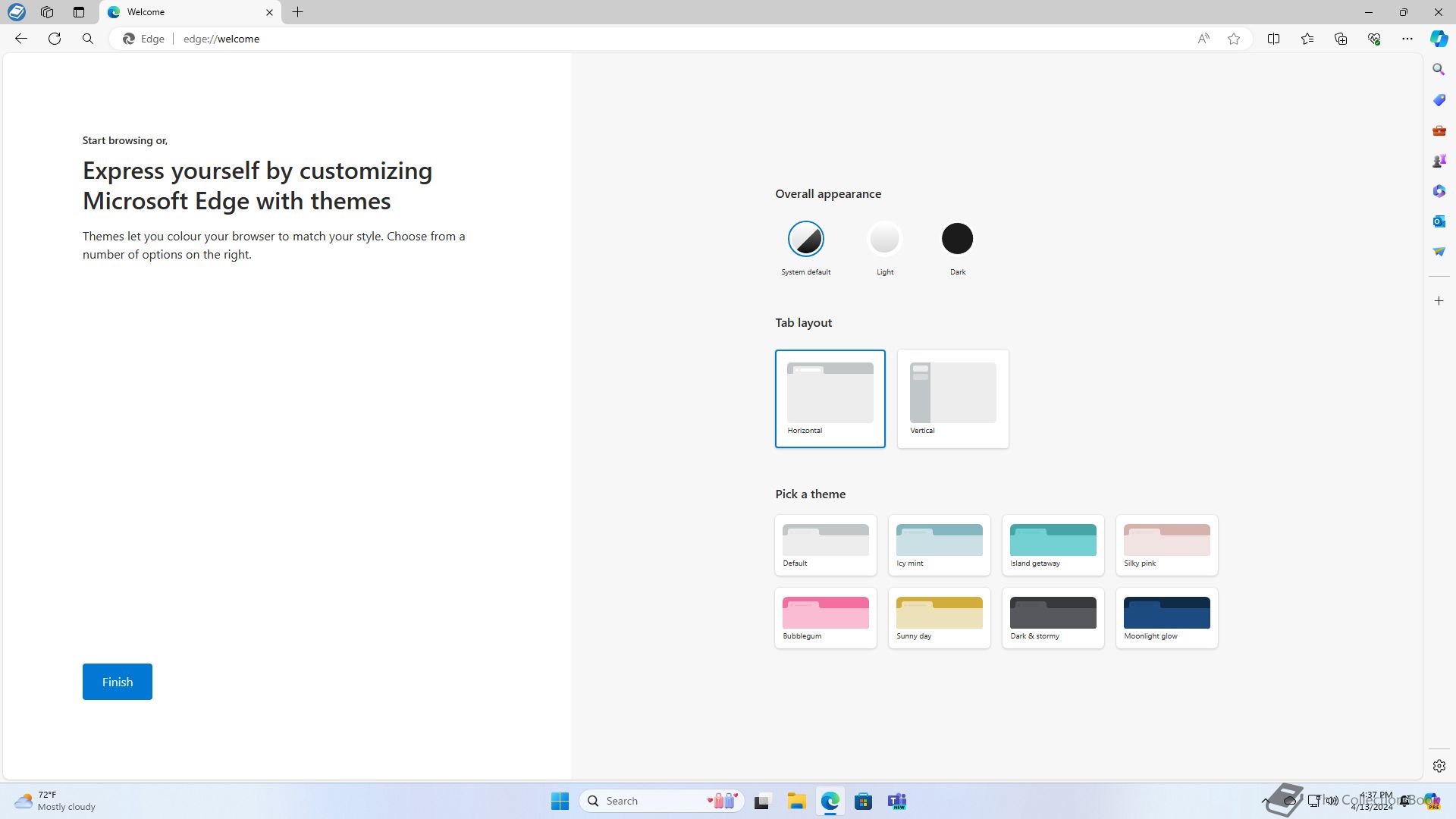Pick the Bubblegum theme
Image resolution: width=1456 pixels, height=819 pixels.
pyautogui.click(x=825, y=618)
